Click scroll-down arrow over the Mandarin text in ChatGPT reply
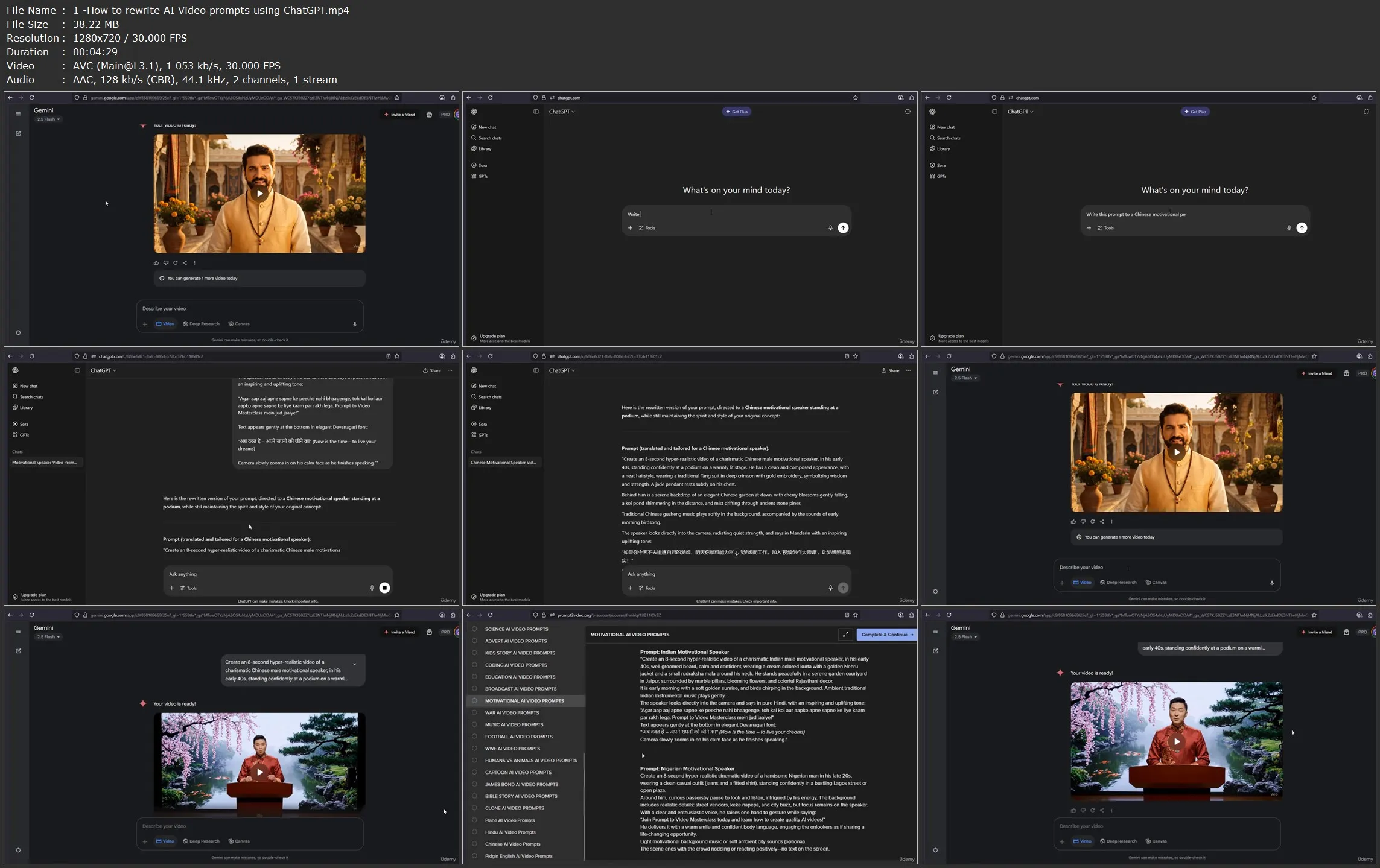Image resolution: width=1380 pixels, height=868 pixels. point(736,552)
